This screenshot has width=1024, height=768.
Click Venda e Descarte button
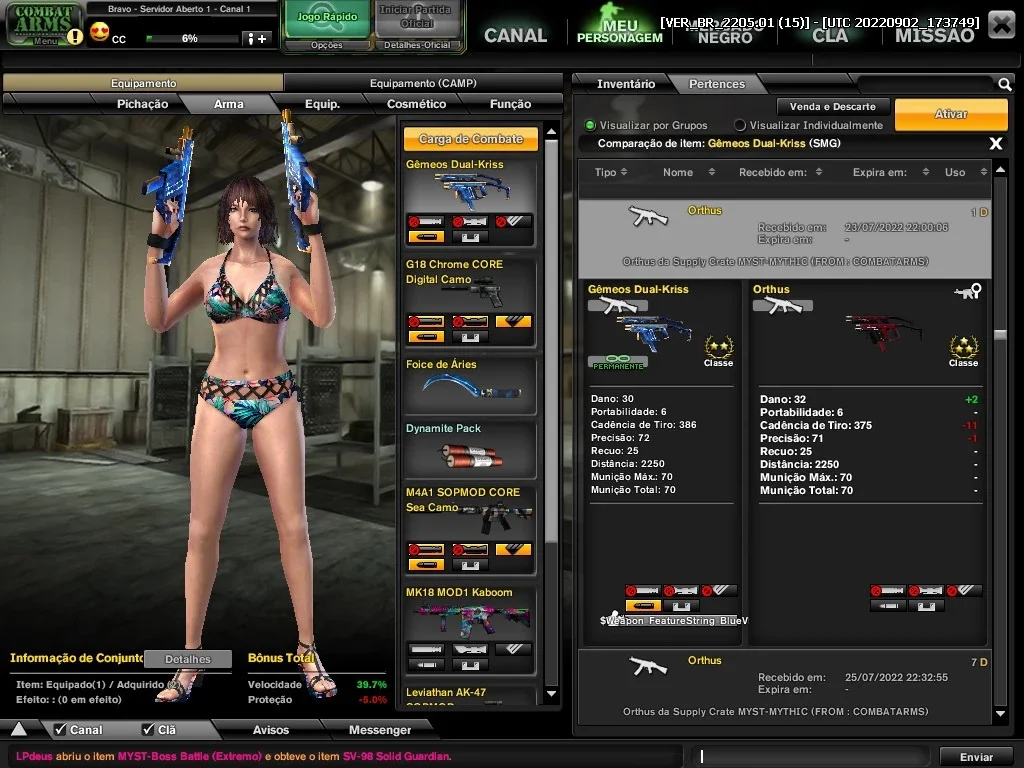pos(833,106)
